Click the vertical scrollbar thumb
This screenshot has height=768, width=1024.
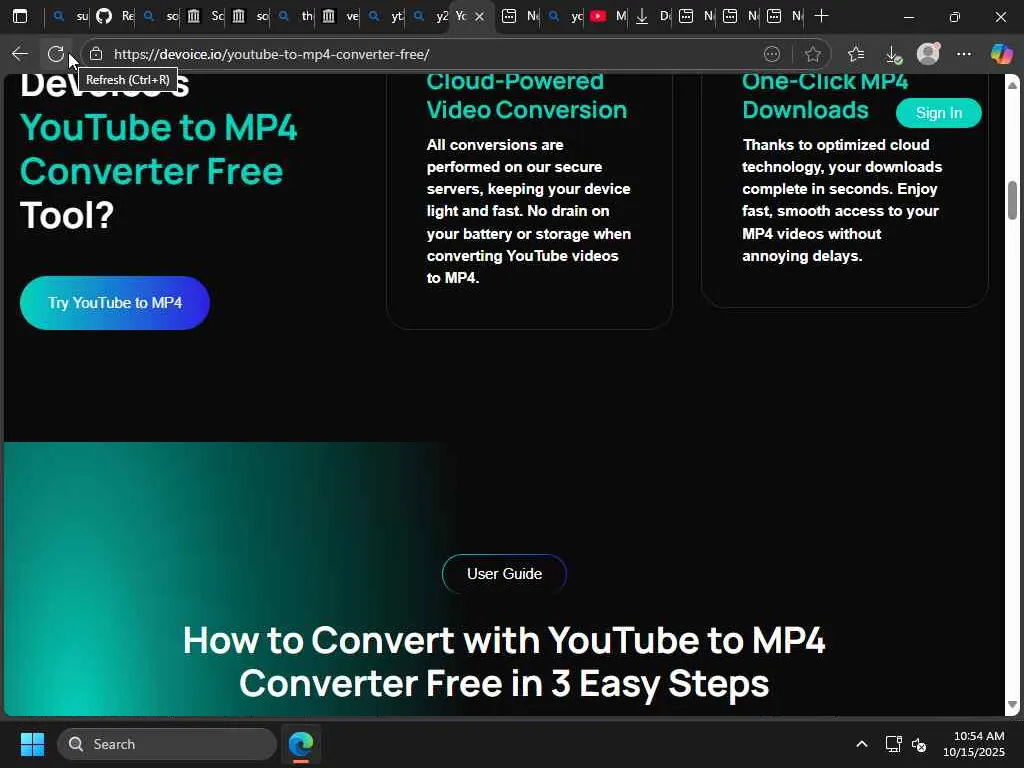[1013, 200]
